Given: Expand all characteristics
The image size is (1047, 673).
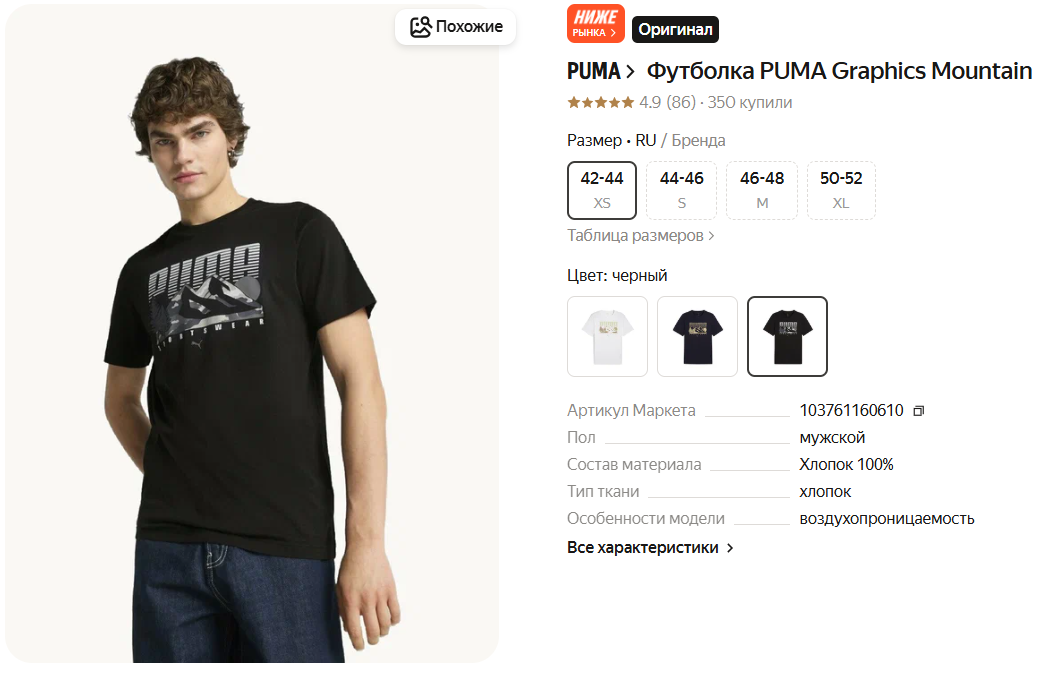Looking at the screenshot, I should (x=650, y=548).
